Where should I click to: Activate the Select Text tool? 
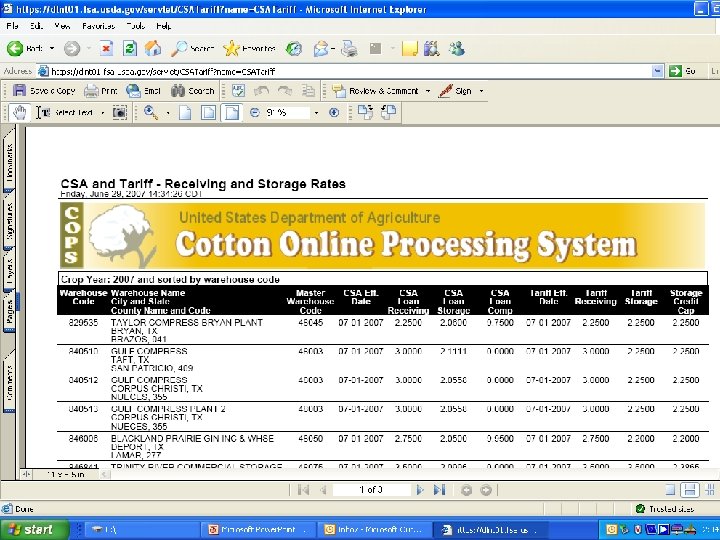coord(65,113)
